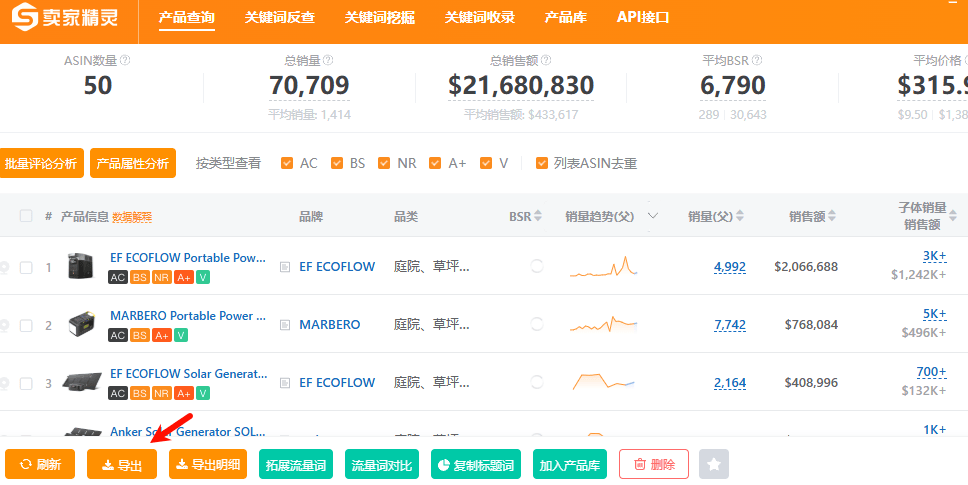Screen dimensions: 968x485
Task: Click 删除 delete button
Action: [654, 464]
